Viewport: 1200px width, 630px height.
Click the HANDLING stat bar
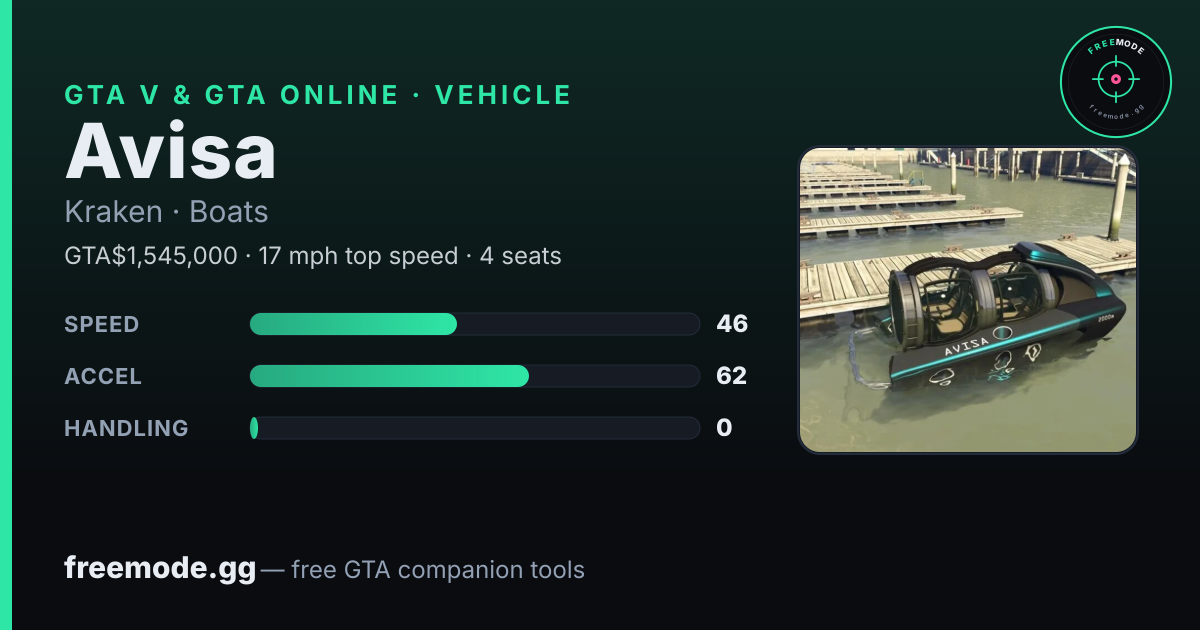click(x=474, y=428)
